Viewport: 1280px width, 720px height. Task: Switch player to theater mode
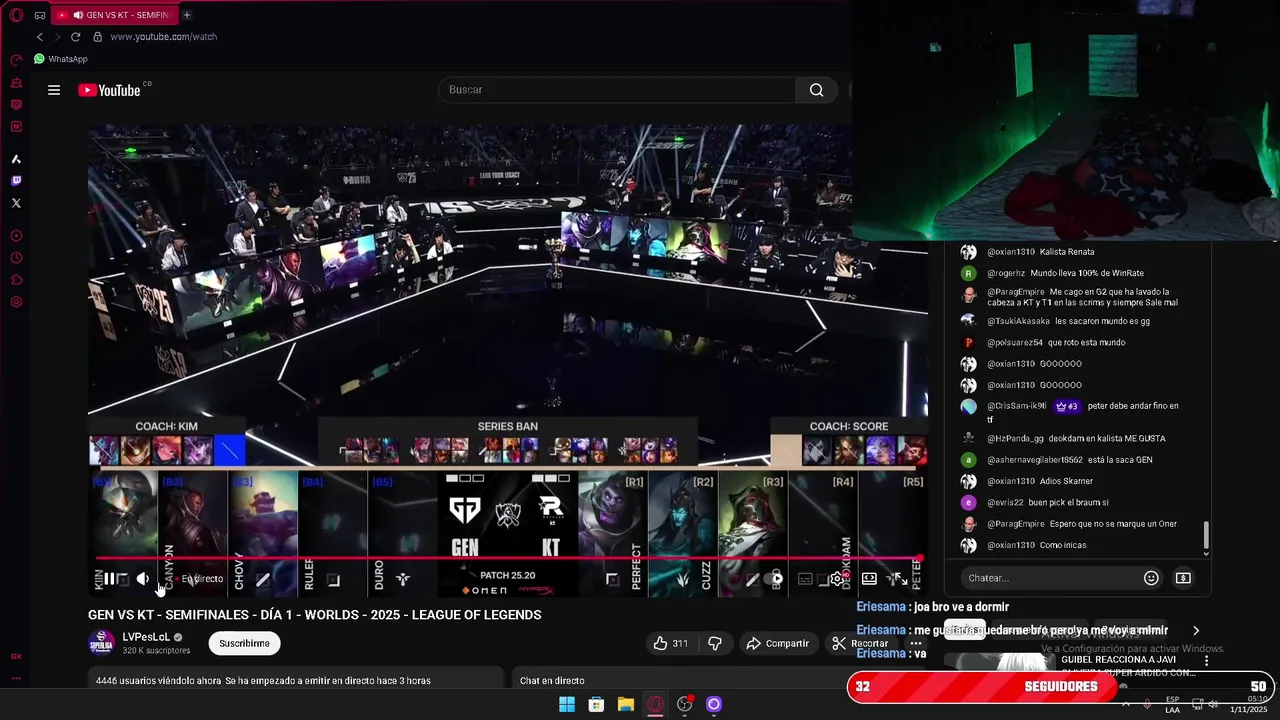869,578
